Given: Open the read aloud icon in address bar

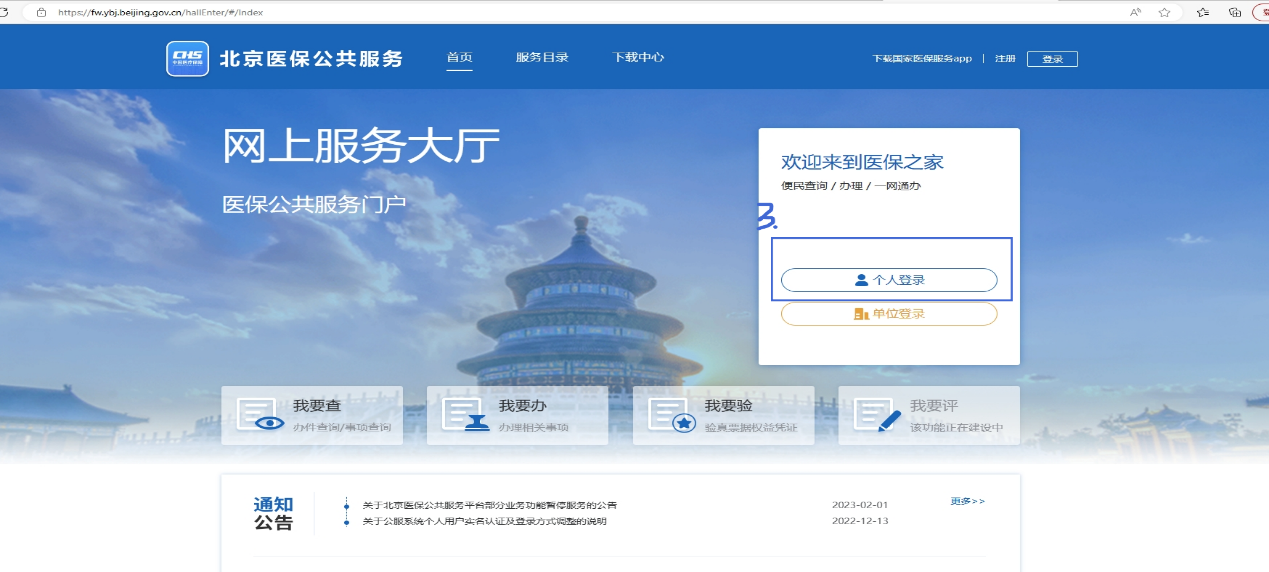Looking at the screenshot, I should click(x=1136, y=12).
